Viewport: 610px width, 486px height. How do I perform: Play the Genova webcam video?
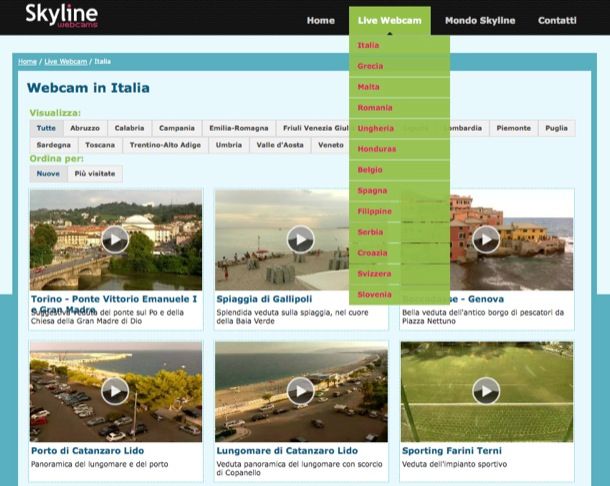click(x=486, y=240)
